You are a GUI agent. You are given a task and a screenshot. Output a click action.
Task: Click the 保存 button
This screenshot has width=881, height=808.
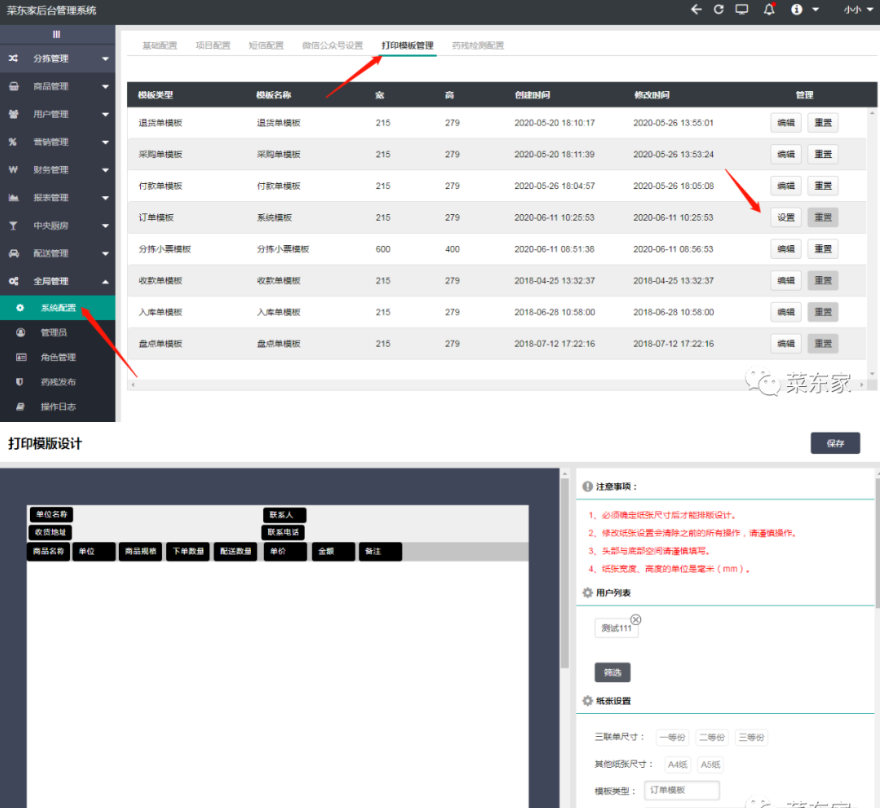[835, 443]
